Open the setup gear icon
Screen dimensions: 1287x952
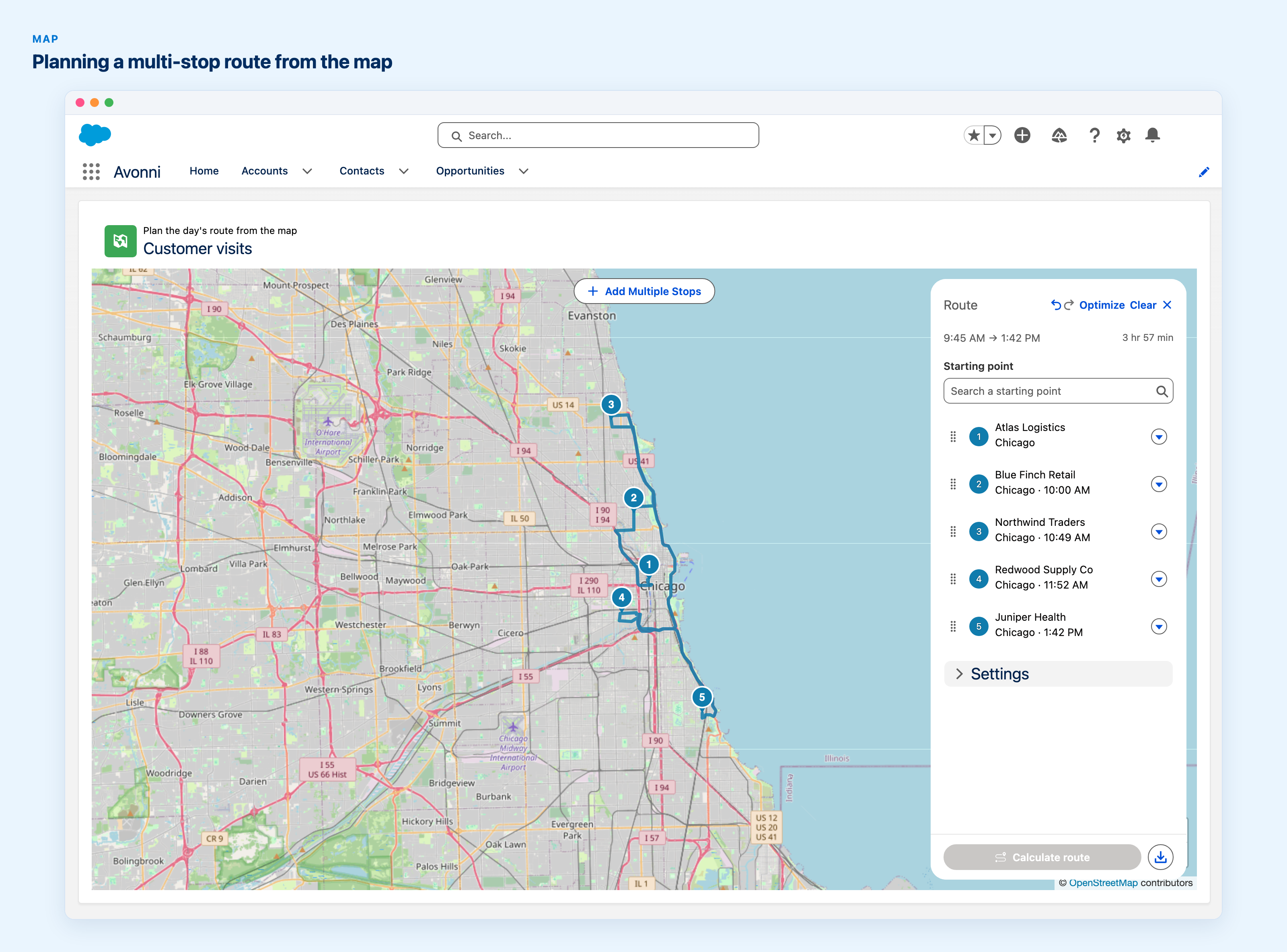pos(1123,135)
